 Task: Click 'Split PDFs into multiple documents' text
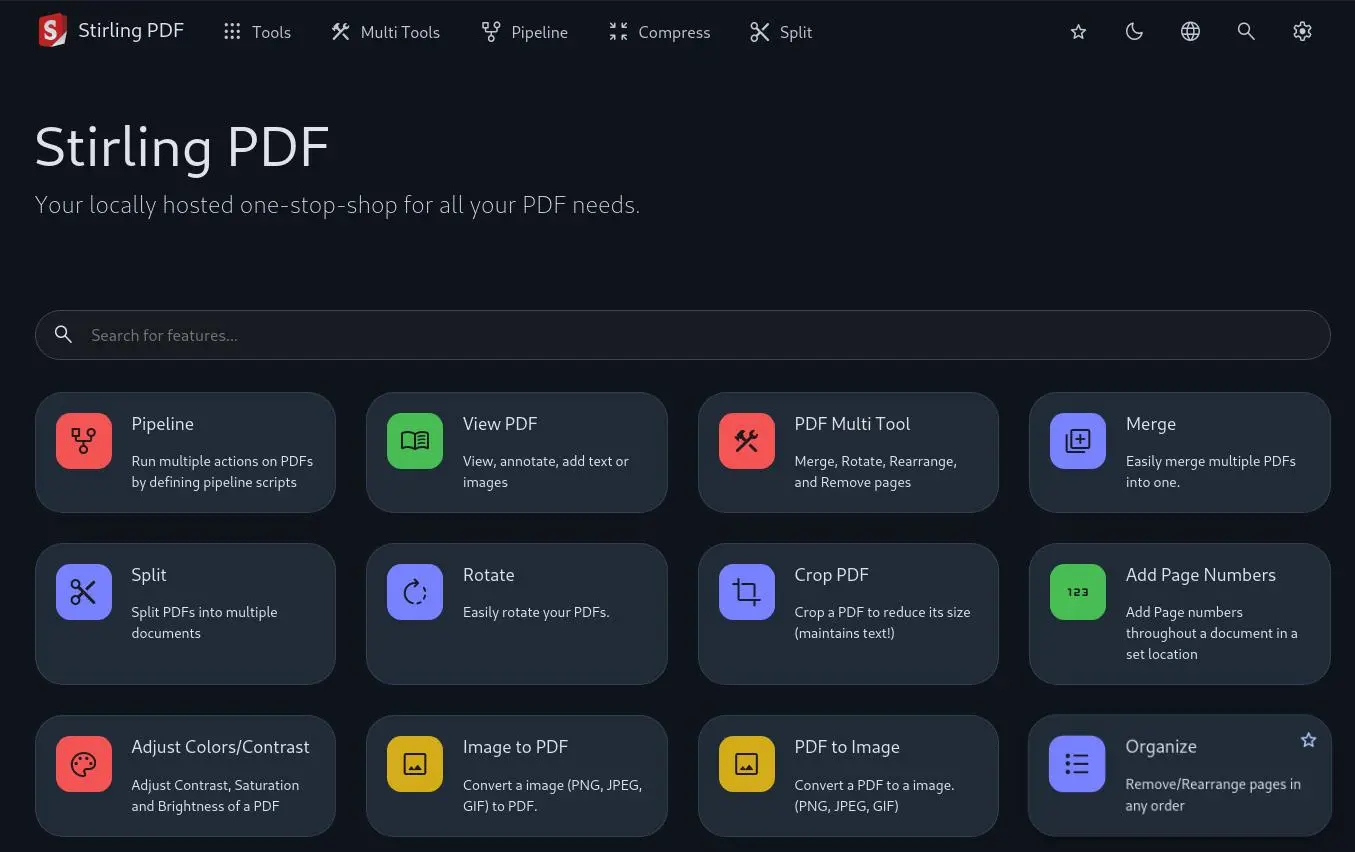[204, 622]
